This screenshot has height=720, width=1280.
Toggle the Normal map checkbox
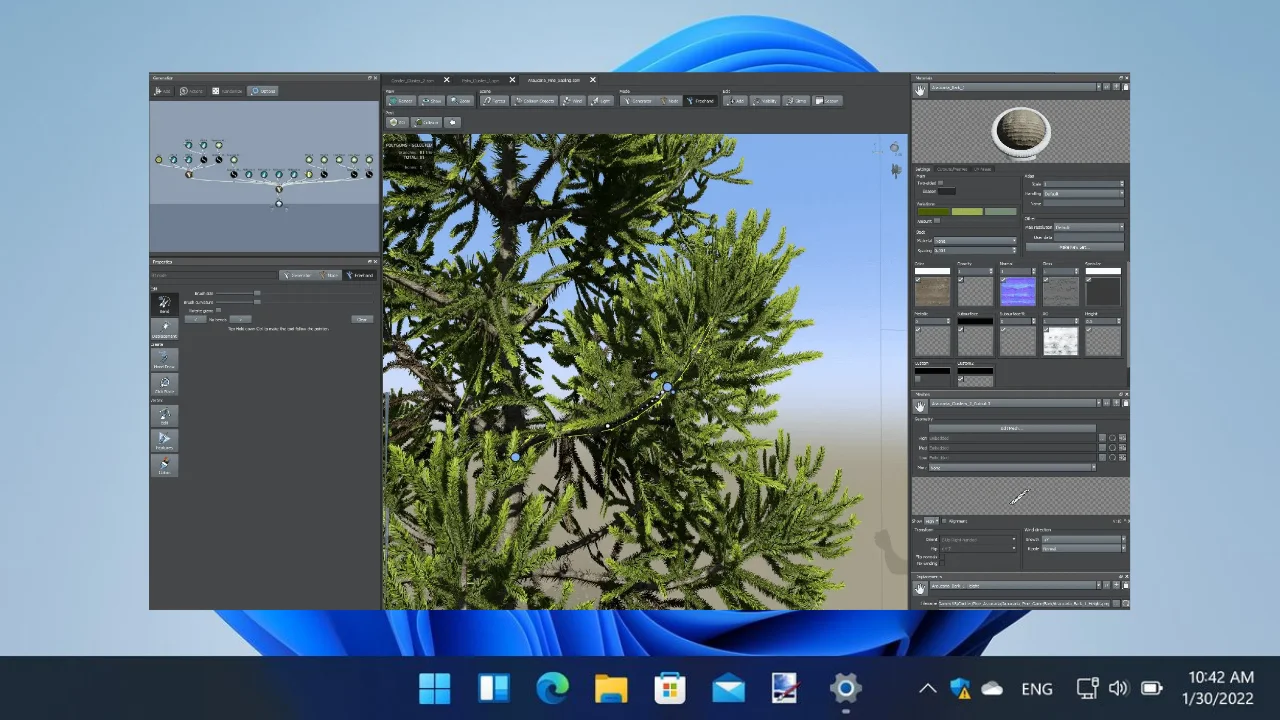click(x=1003, y=279)
